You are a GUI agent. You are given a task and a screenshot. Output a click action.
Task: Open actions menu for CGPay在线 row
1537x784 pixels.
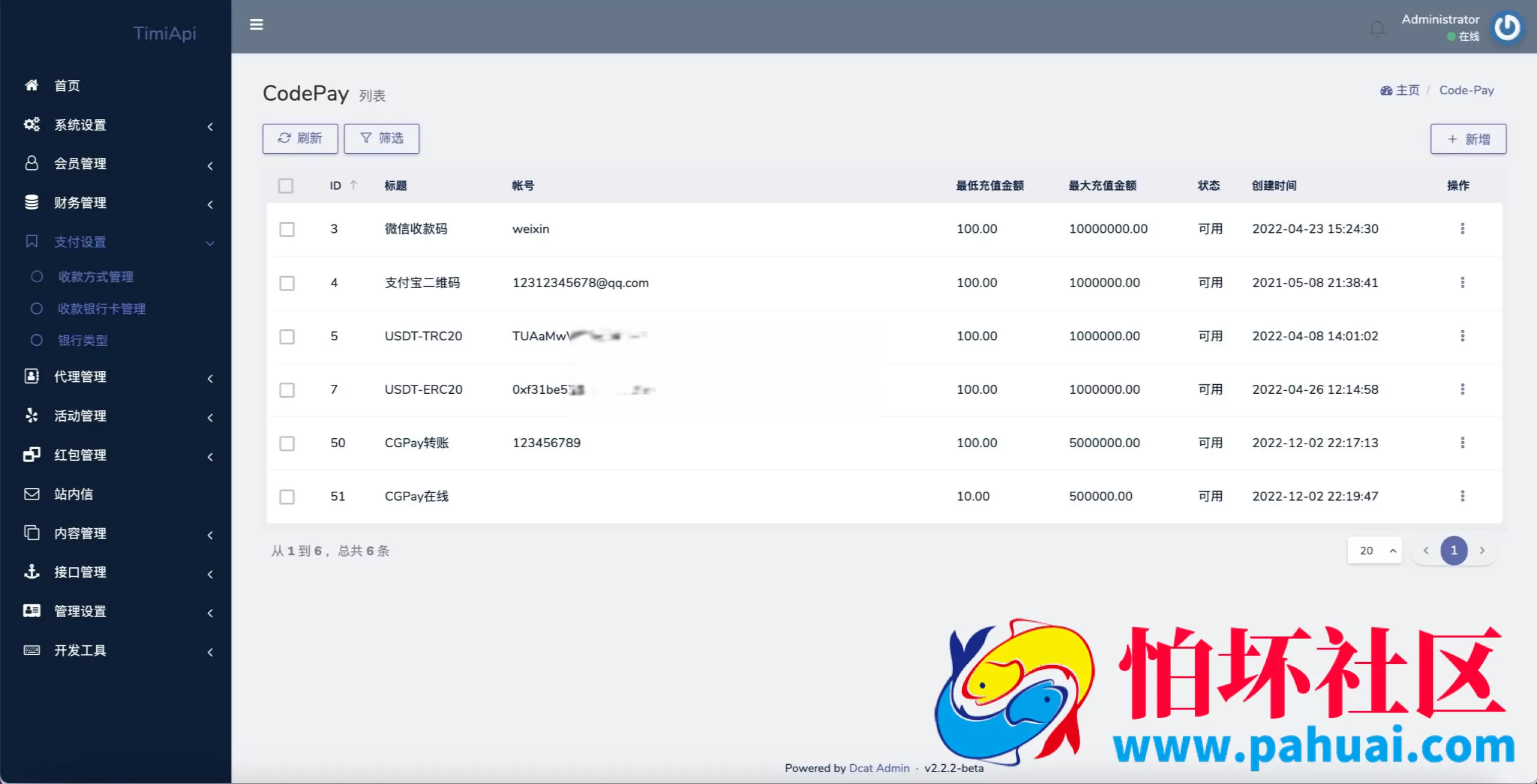pos(1463,496)
